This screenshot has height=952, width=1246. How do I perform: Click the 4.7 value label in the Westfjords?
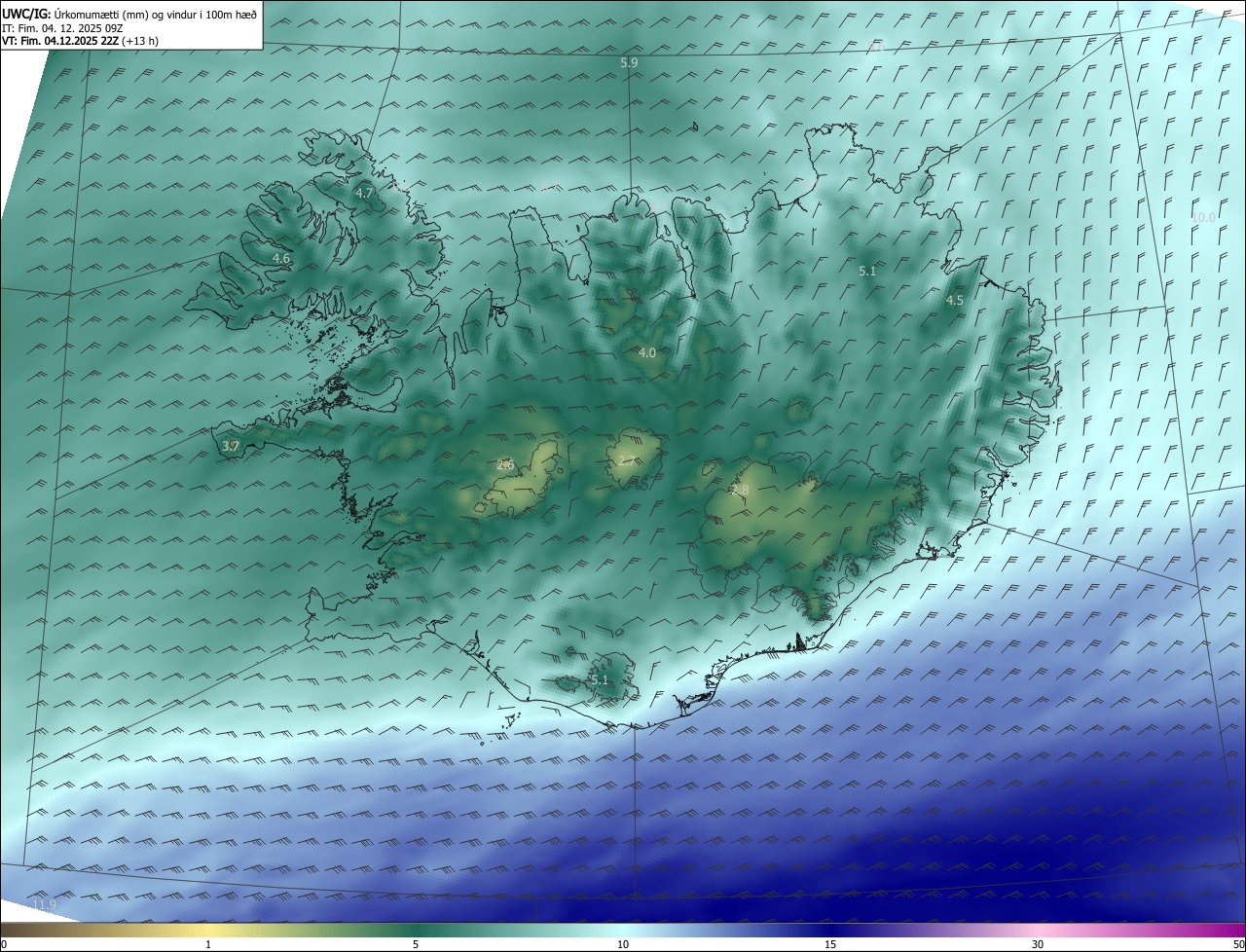(x=364, y=194)
